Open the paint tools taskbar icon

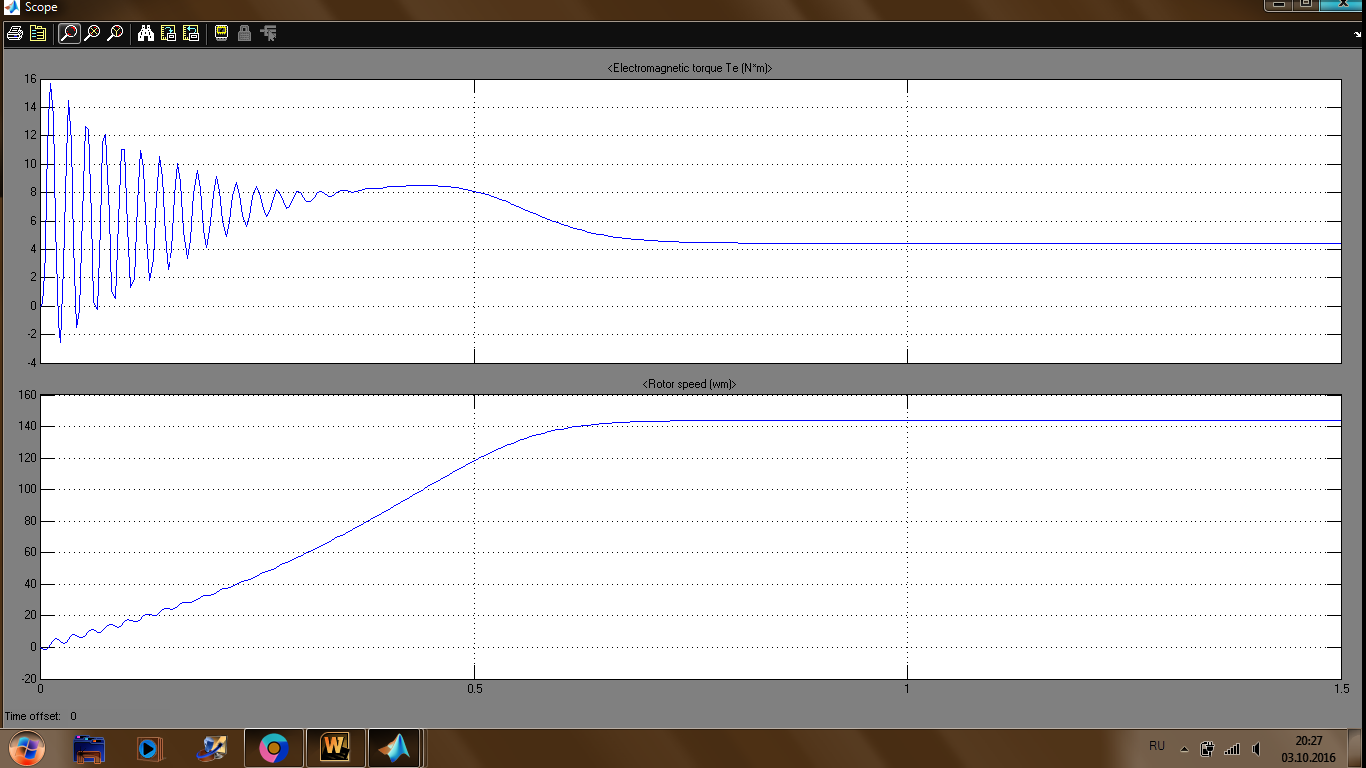click(211, 748)
